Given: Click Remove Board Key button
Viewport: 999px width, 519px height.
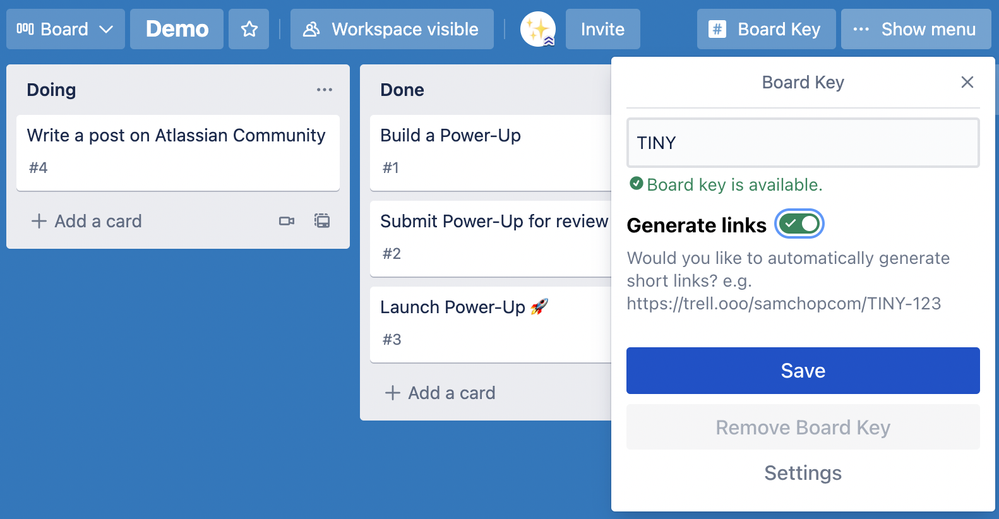Looking at the screenshot, I should (x=803, y=427).
